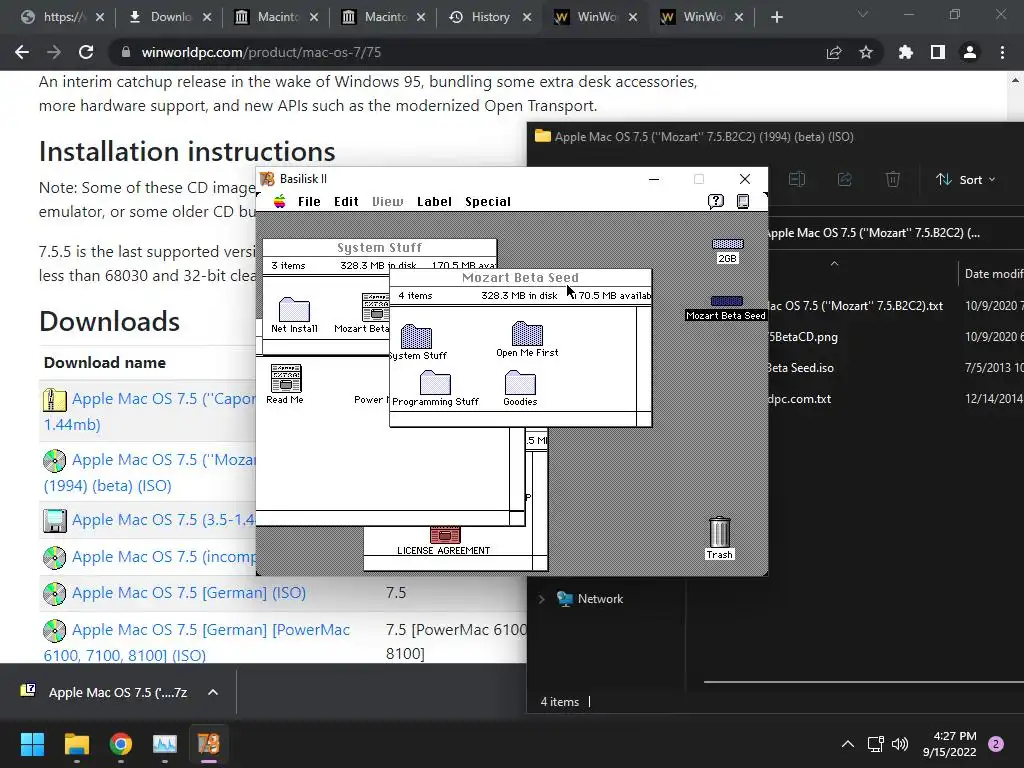Open volume control in system tray
Screen dimensions: 1024x768
pyautogui.click(x=900, y=744)
